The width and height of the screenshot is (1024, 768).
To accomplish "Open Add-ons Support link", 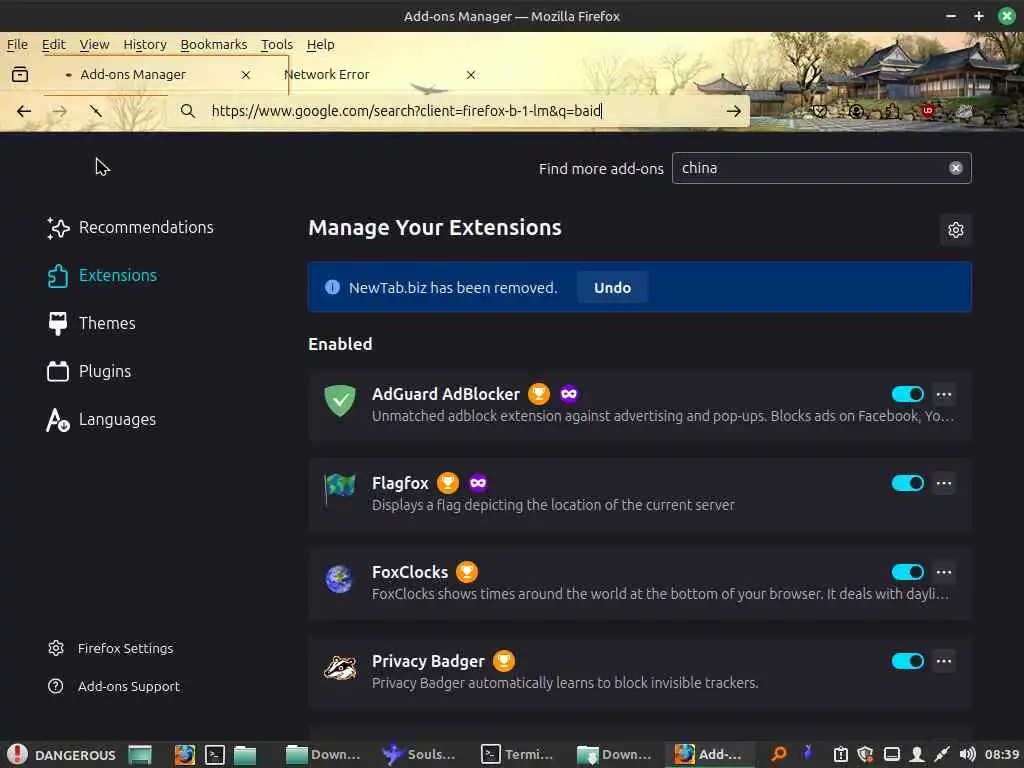I will pos(114,686).
